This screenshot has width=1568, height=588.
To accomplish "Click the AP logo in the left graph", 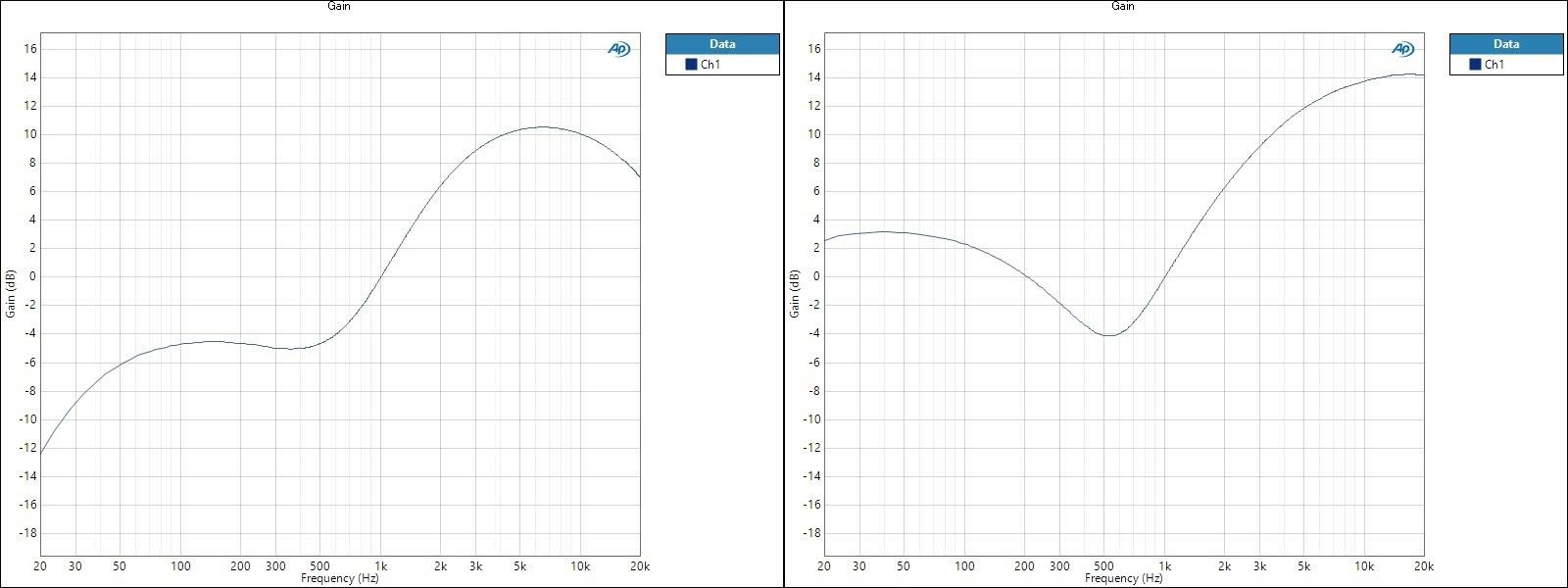I will coord(618,49).
